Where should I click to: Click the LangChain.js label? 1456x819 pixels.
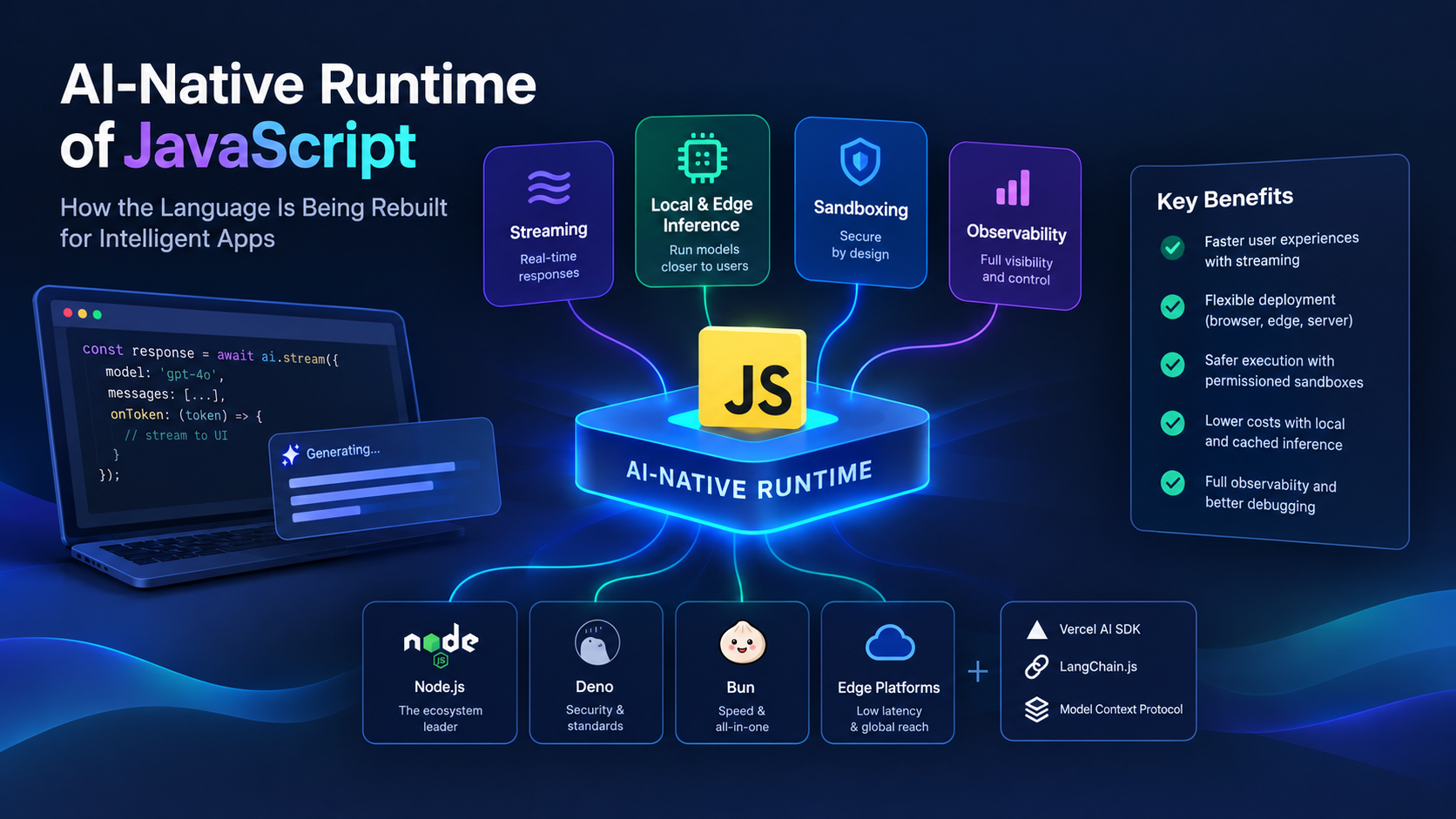[1098, 667]
